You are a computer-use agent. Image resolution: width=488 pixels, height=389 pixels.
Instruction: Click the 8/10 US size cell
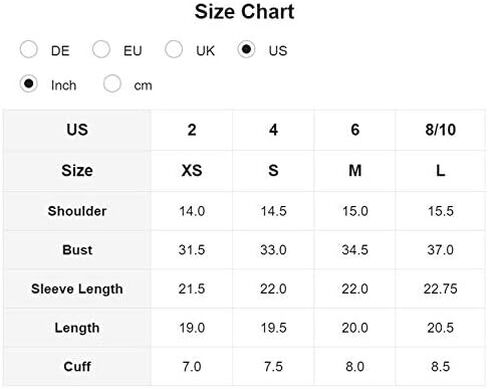(x=440, y=130)
